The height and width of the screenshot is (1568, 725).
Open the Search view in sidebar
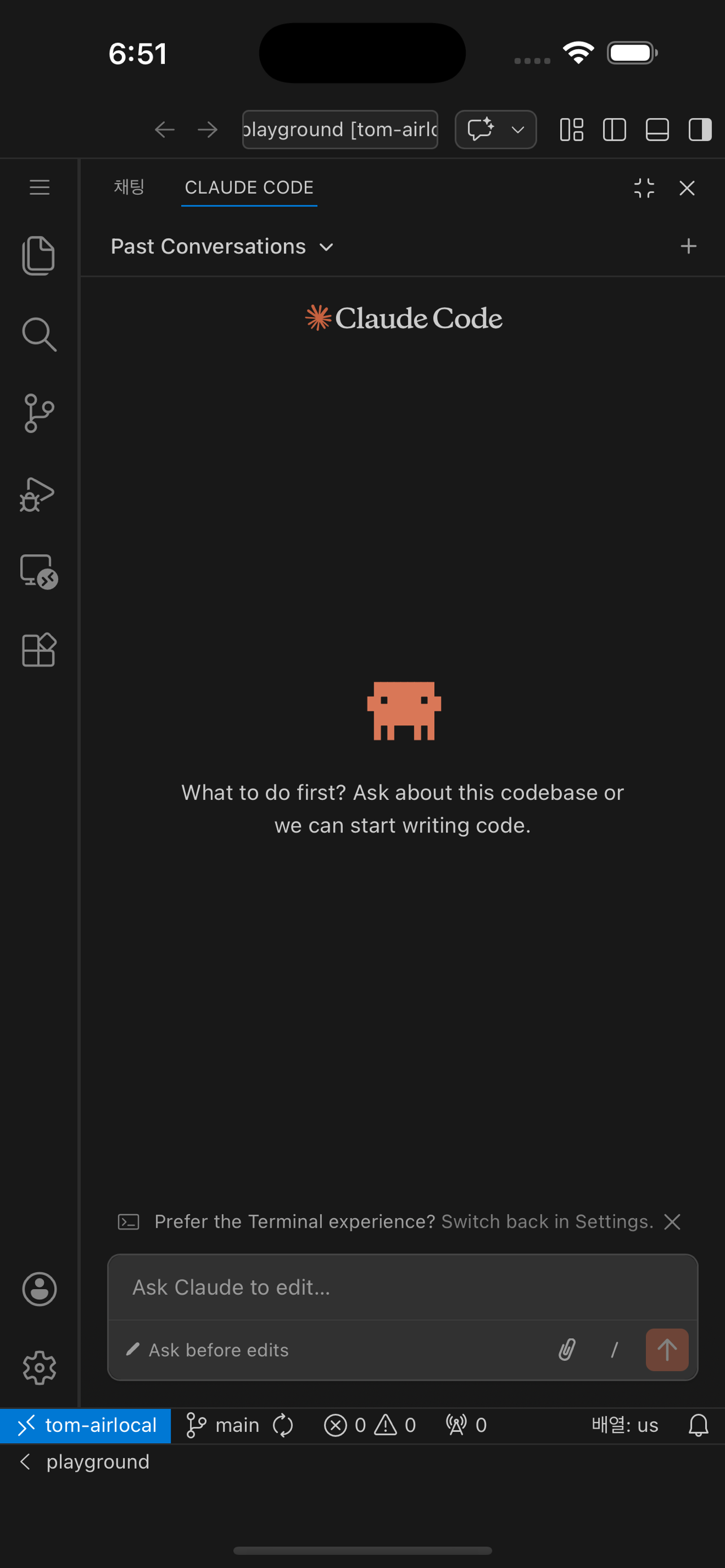coord(39,334)
